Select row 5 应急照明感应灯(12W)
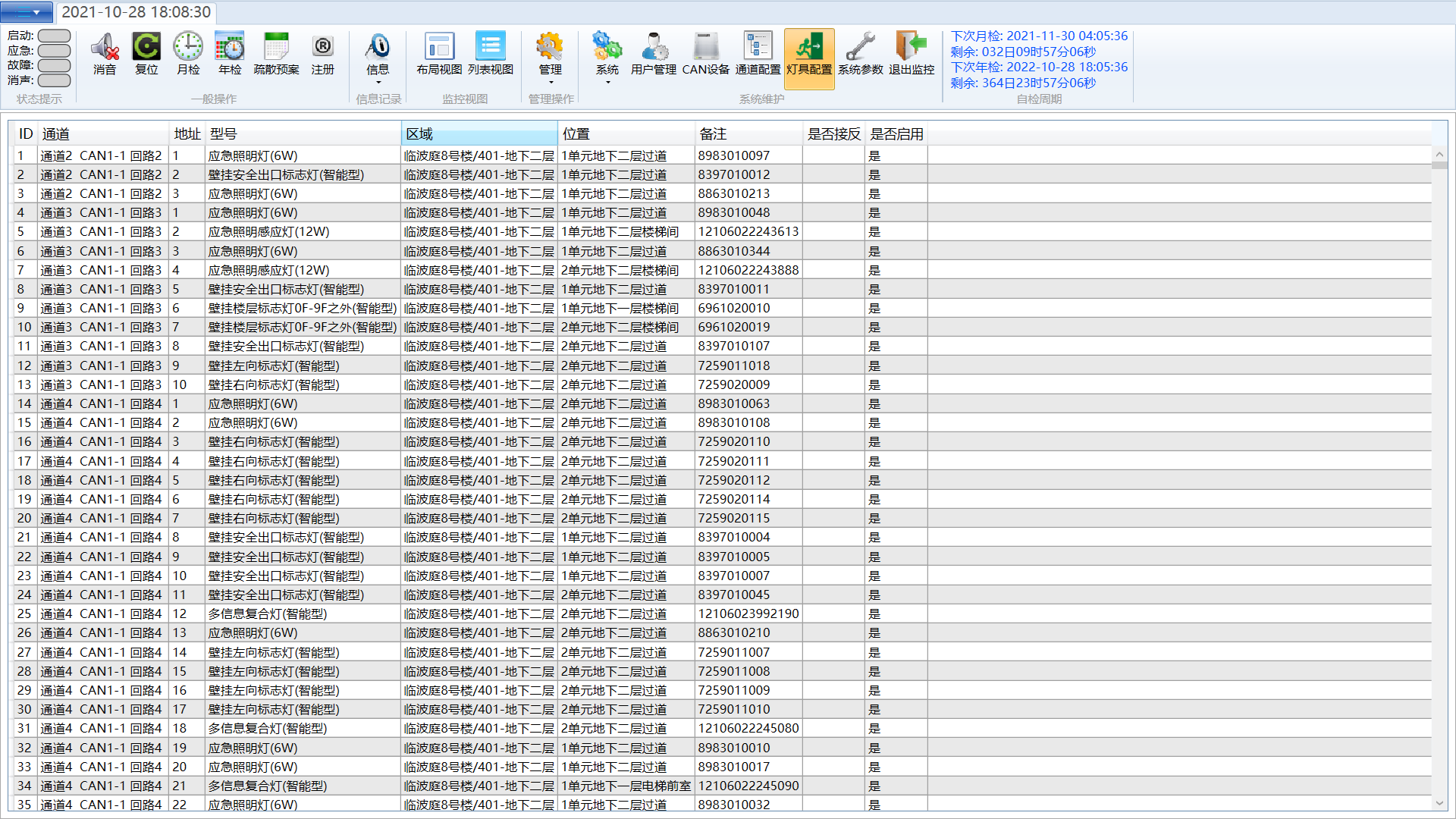 (x=269, y=232)
